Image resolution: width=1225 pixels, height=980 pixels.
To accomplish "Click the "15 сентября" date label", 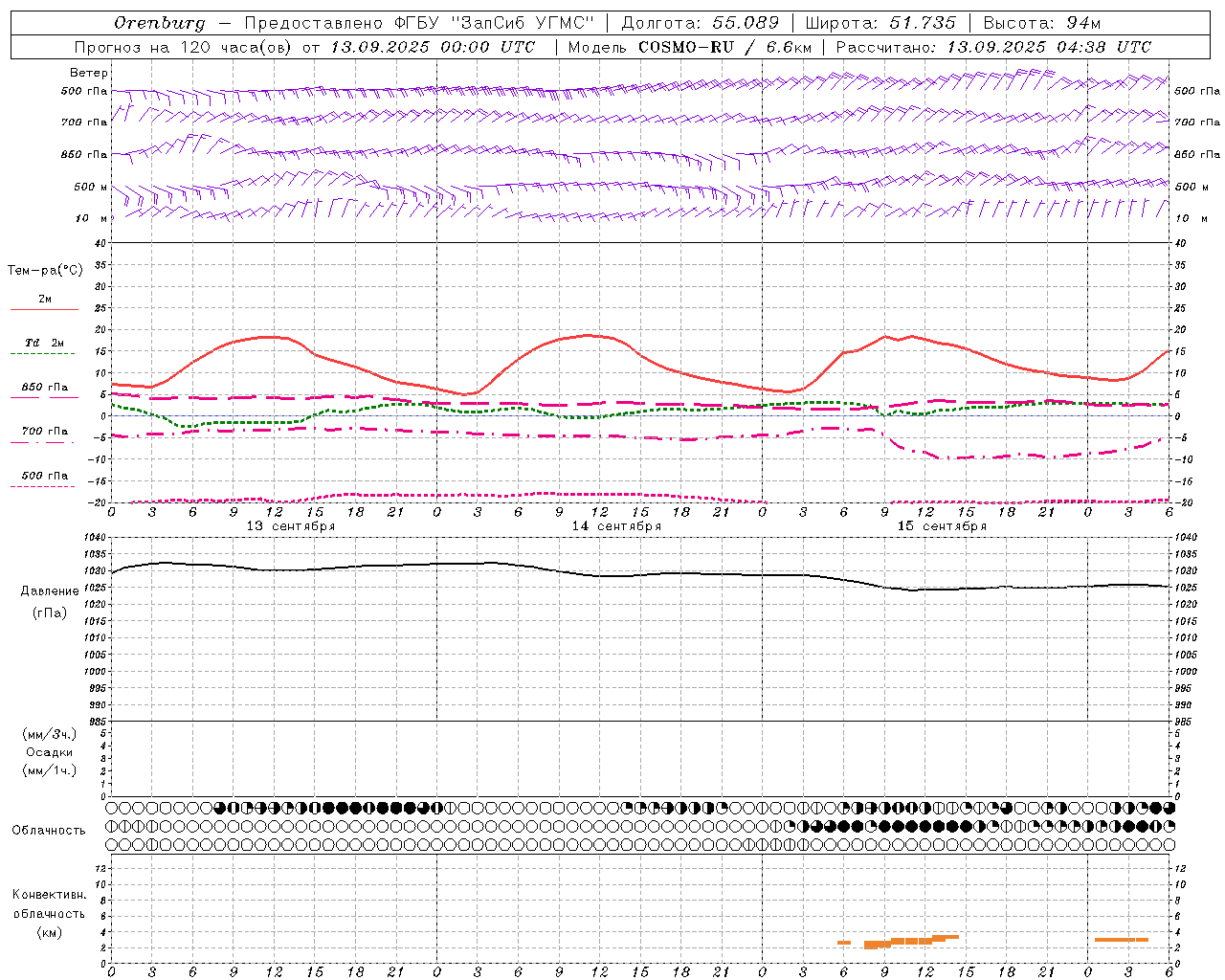I will [x=942, y=526].
